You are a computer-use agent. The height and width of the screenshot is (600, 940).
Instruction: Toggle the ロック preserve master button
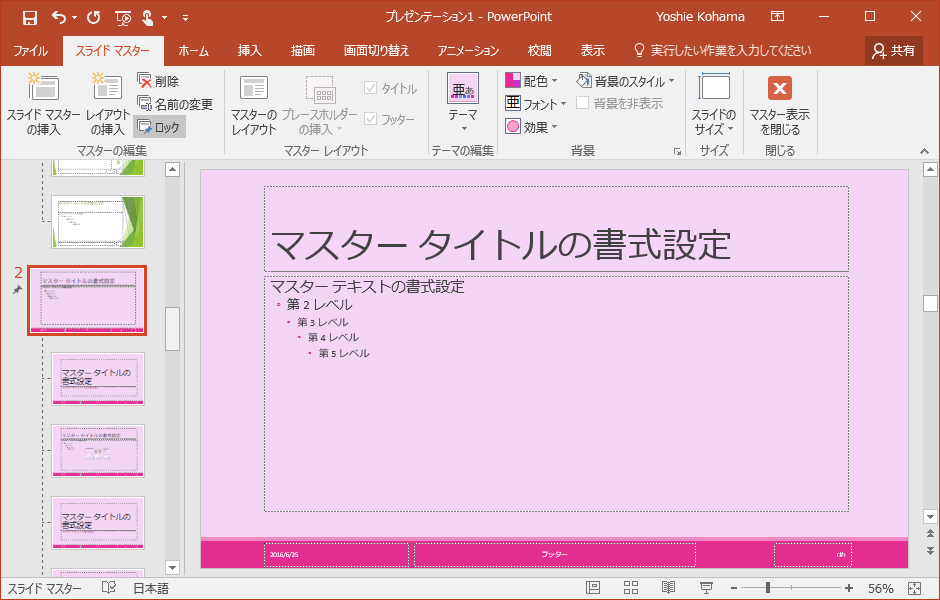[x=159, y=127]
